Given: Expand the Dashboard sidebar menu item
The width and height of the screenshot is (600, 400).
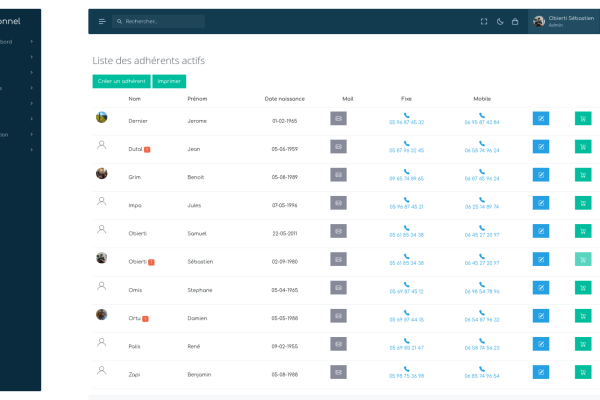Looking at the screenshot, I should 32,42.
